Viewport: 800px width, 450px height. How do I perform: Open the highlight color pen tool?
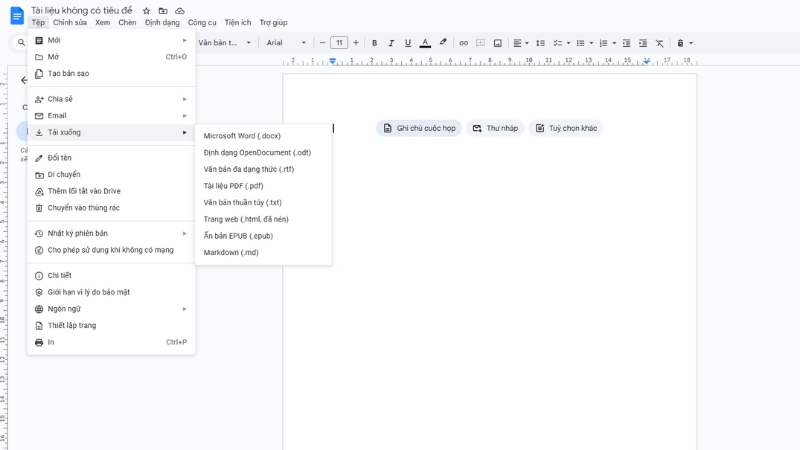click(x=443, y=43)
